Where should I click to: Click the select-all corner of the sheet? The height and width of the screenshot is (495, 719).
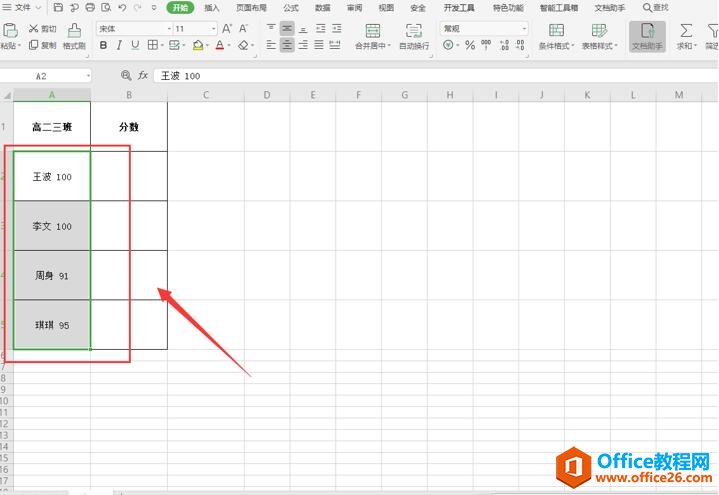coord(7,95)
